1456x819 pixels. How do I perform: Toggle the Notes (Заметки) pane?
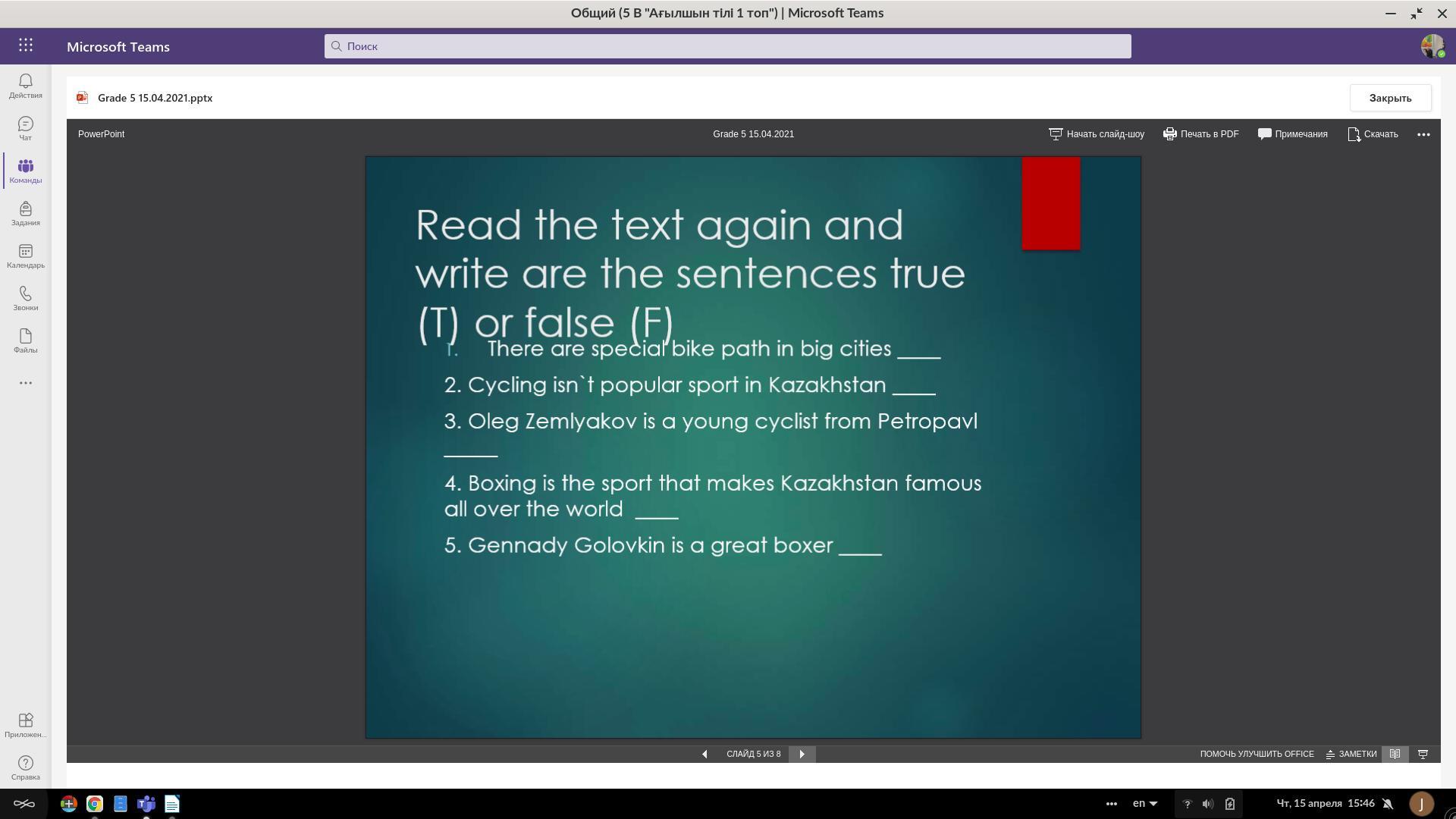point(1351,754)
